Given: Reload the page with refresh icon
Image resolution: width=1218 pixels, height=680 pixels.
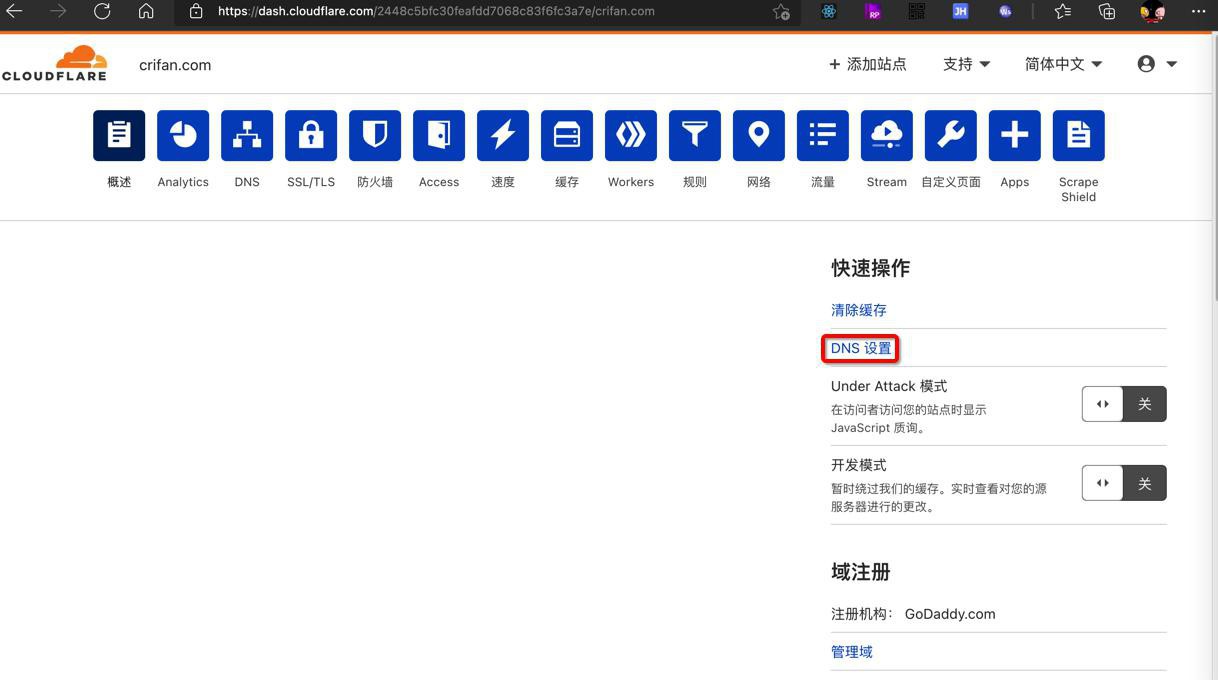Looking at the screenshot, I should (102, 11).
